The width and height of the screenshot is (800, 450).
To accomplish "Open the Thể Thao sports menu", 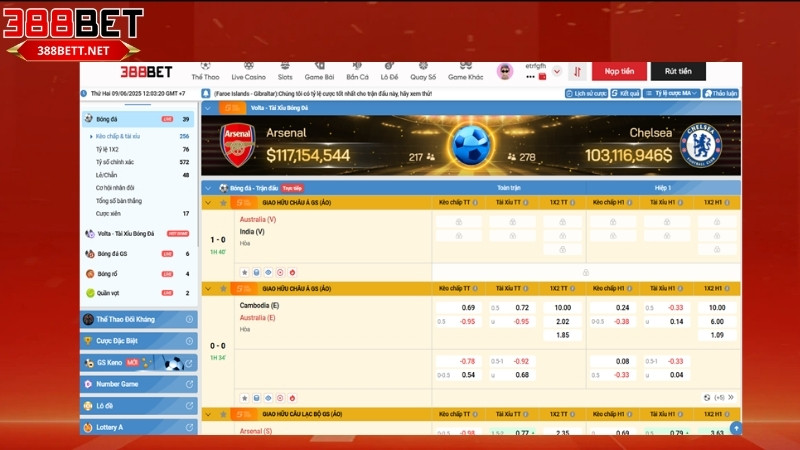I will [205, 71].
